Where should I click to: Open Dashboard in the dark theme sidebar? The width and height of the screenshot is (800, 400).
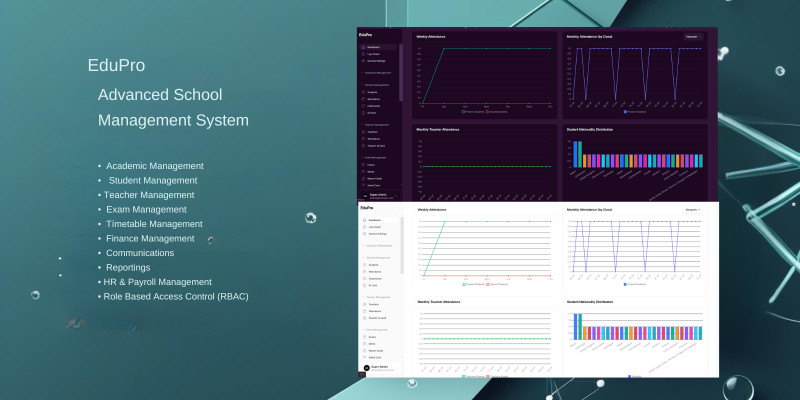click(x=373, y=47)
